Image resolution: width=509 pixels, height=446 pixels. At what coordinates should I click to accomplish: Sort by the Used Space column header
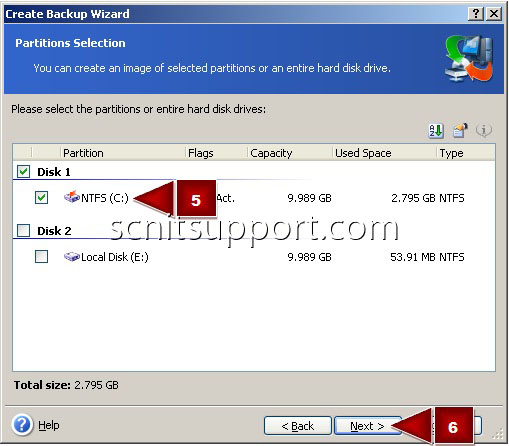[x=384, y=153]
